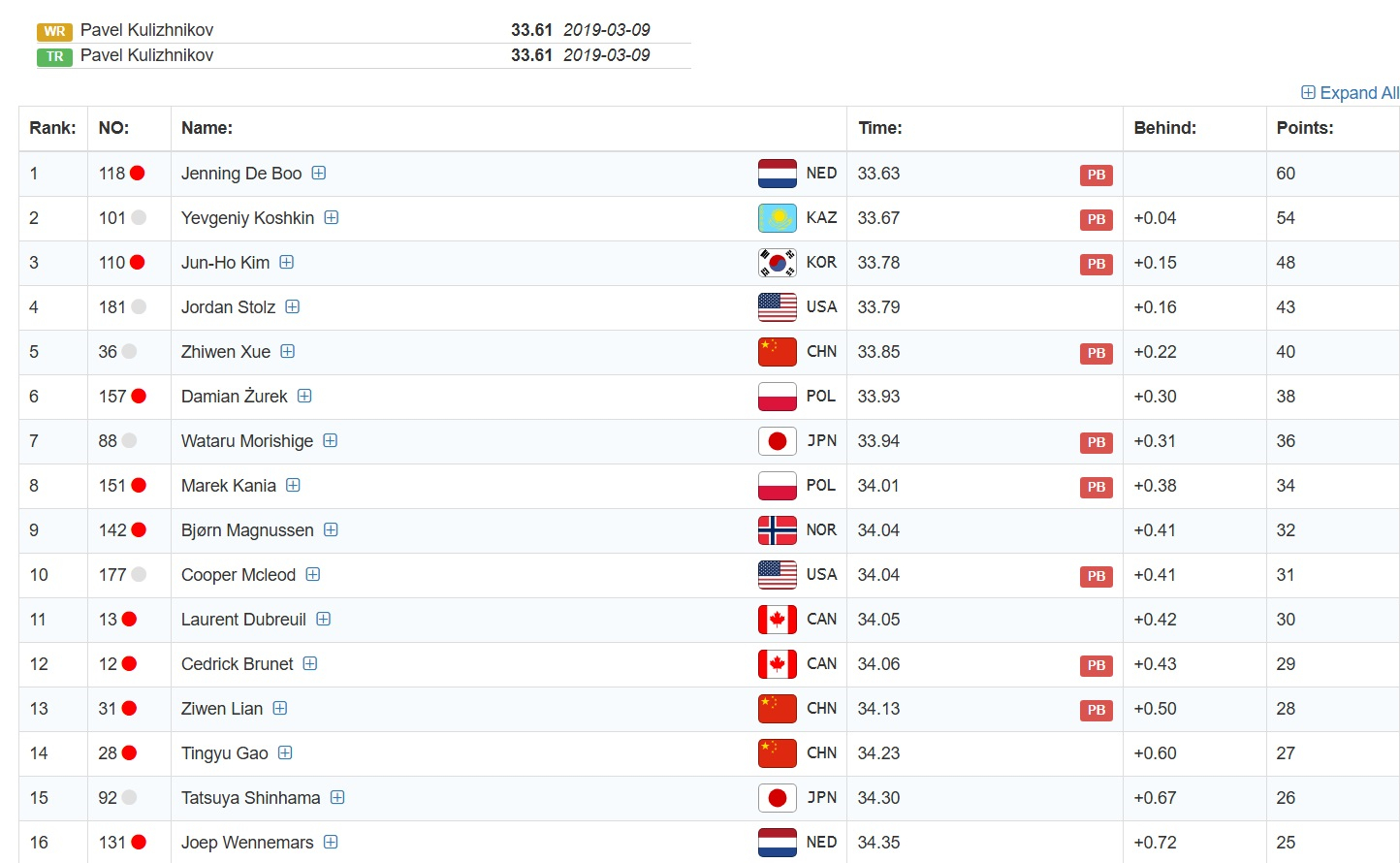The width and height of the screenshot is (1400, 863).
Task: Click the grey lane dot for number 181
Action: pos(139,307)
